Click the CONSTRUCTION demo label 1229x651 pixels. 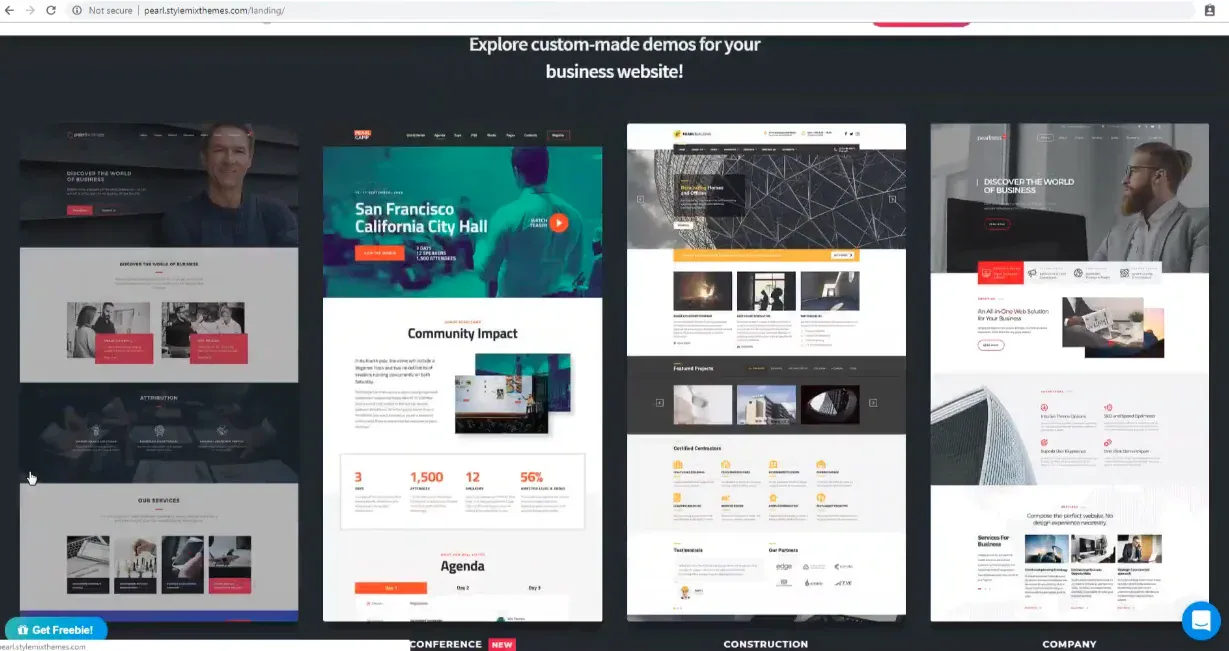click(765, 644)
